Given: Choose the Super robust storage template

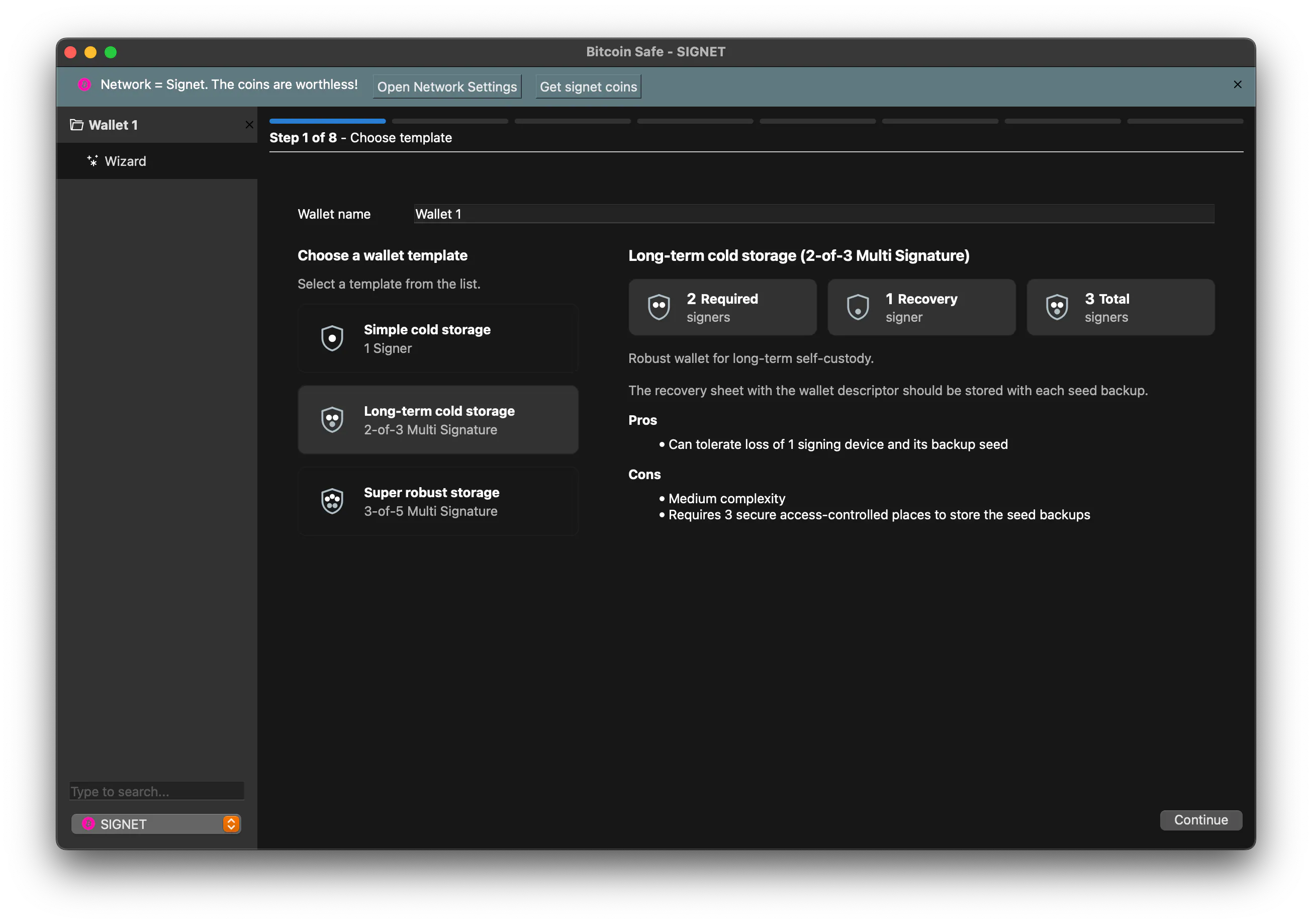Looking at the screenshot, I should coord(438,501).
